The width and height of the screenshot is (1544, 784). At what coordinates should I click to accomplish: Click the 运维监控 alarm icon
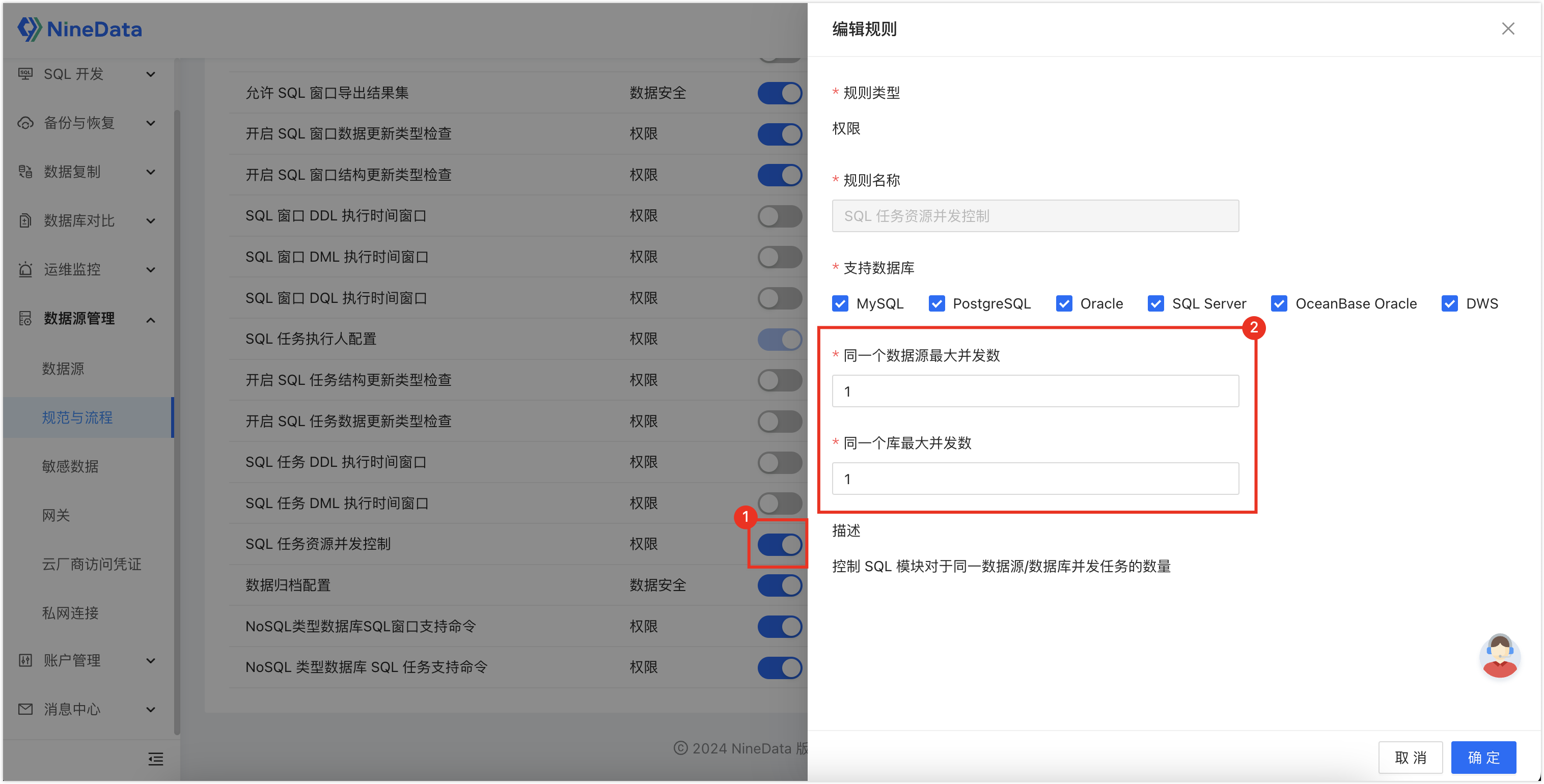25,269
